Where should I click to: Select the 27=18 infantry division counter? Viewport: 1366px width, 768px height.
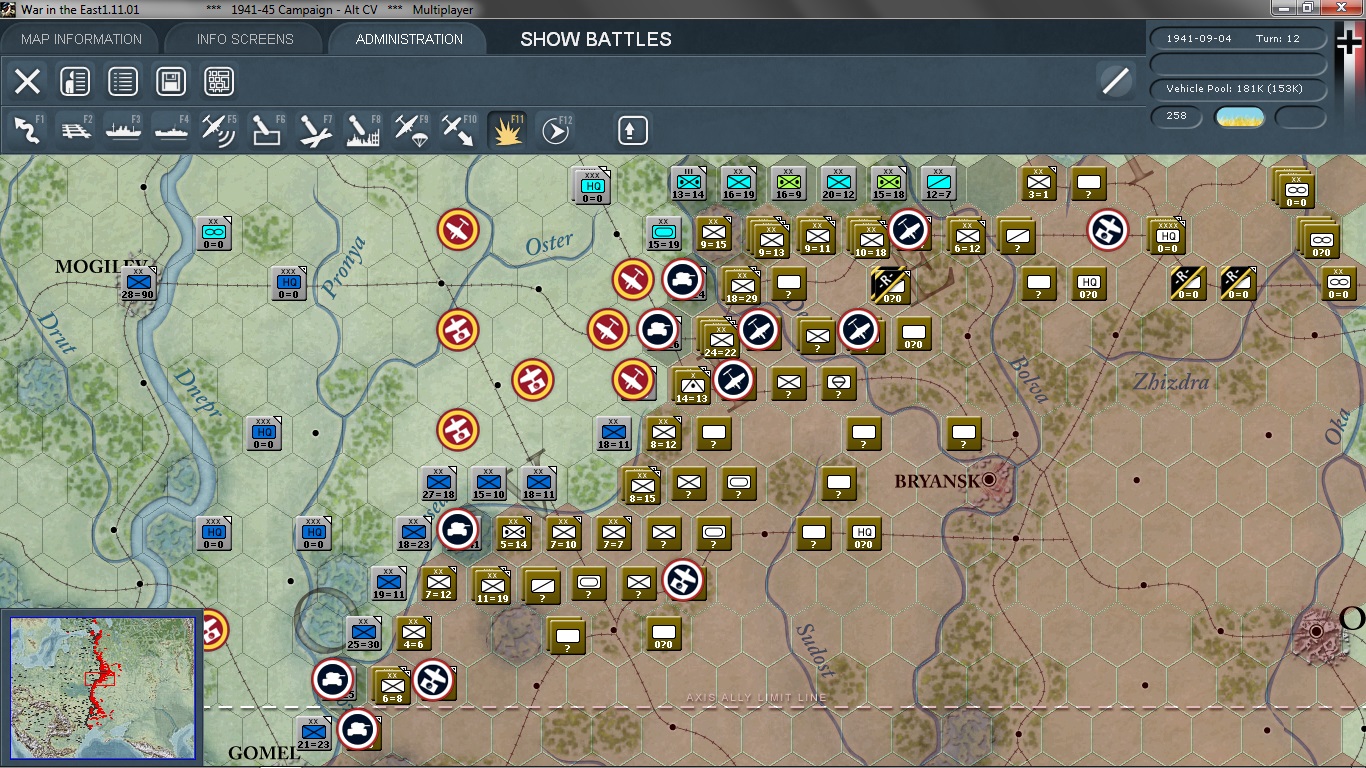[x=438, y=484]
